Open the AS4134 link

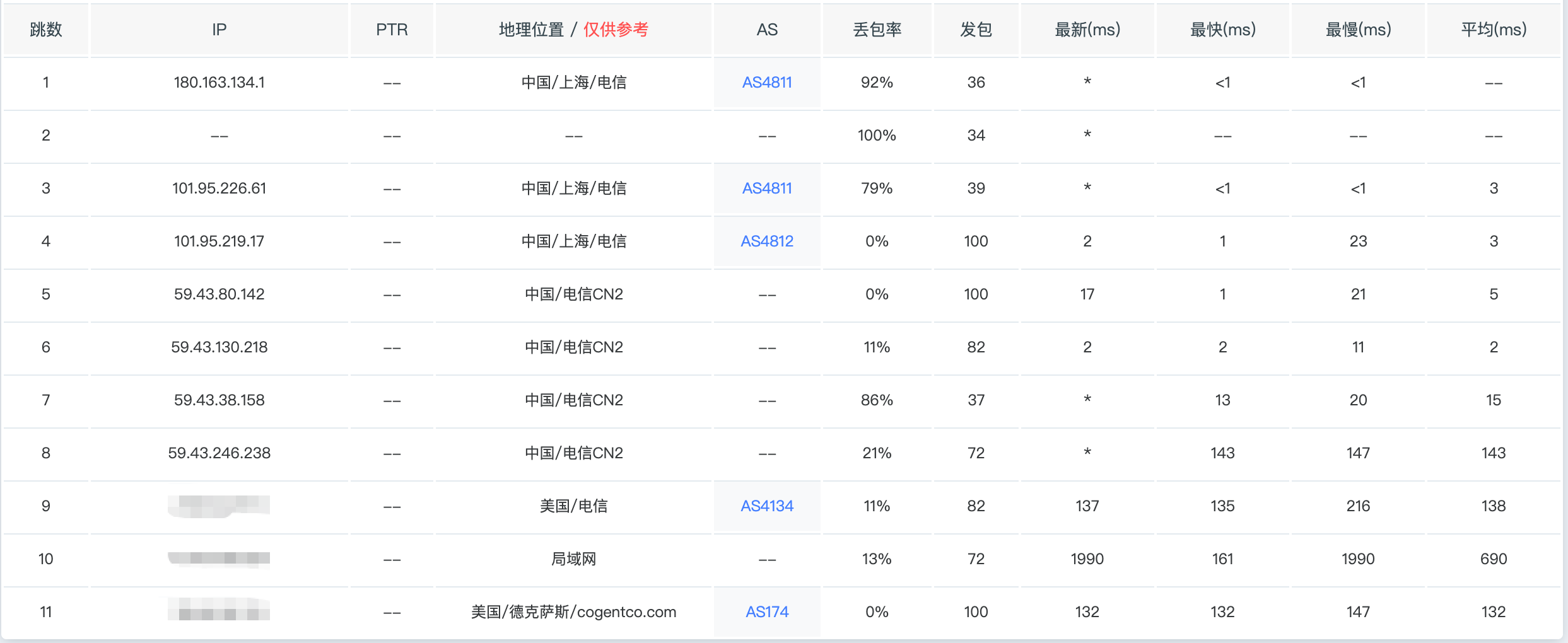(766, 506)
